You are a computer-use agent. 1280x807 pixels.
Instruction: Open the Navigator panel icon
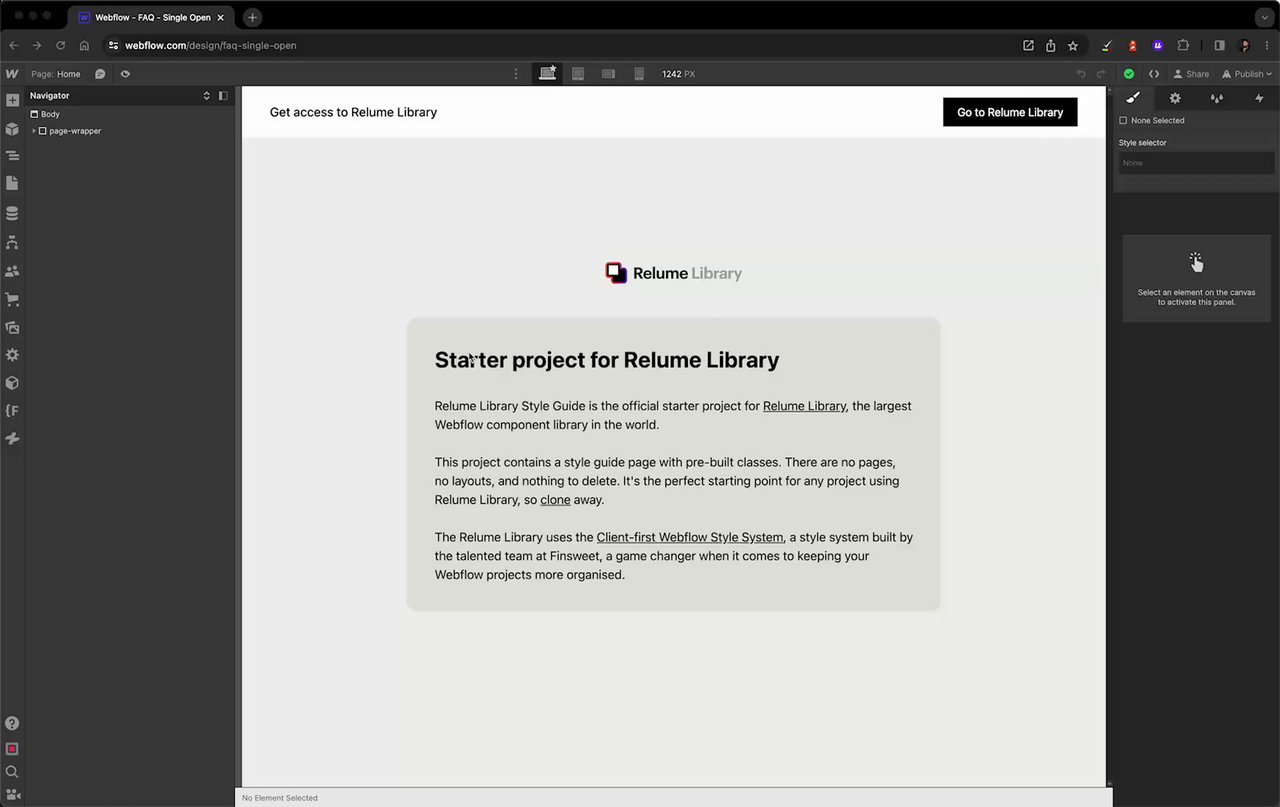[12, 156]
